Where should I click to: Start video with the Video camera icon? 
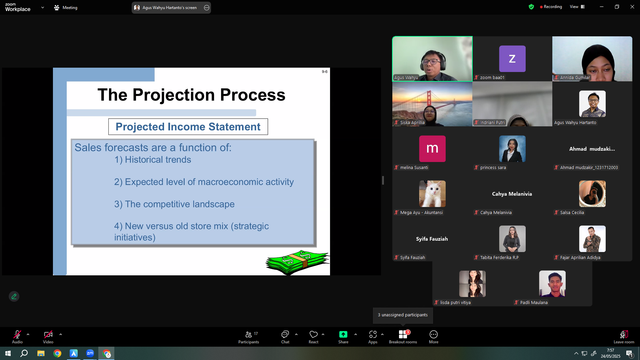point(48,334)
